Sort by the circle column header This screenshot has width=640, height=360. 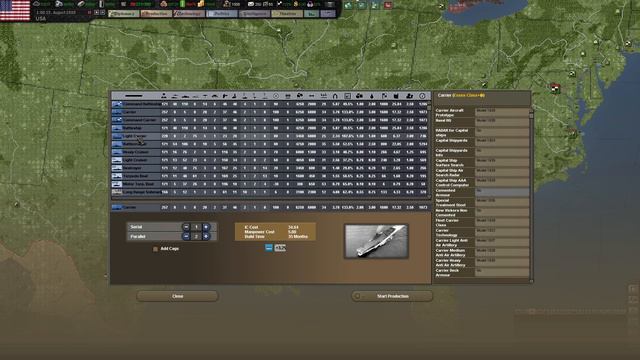click(276, 96)
